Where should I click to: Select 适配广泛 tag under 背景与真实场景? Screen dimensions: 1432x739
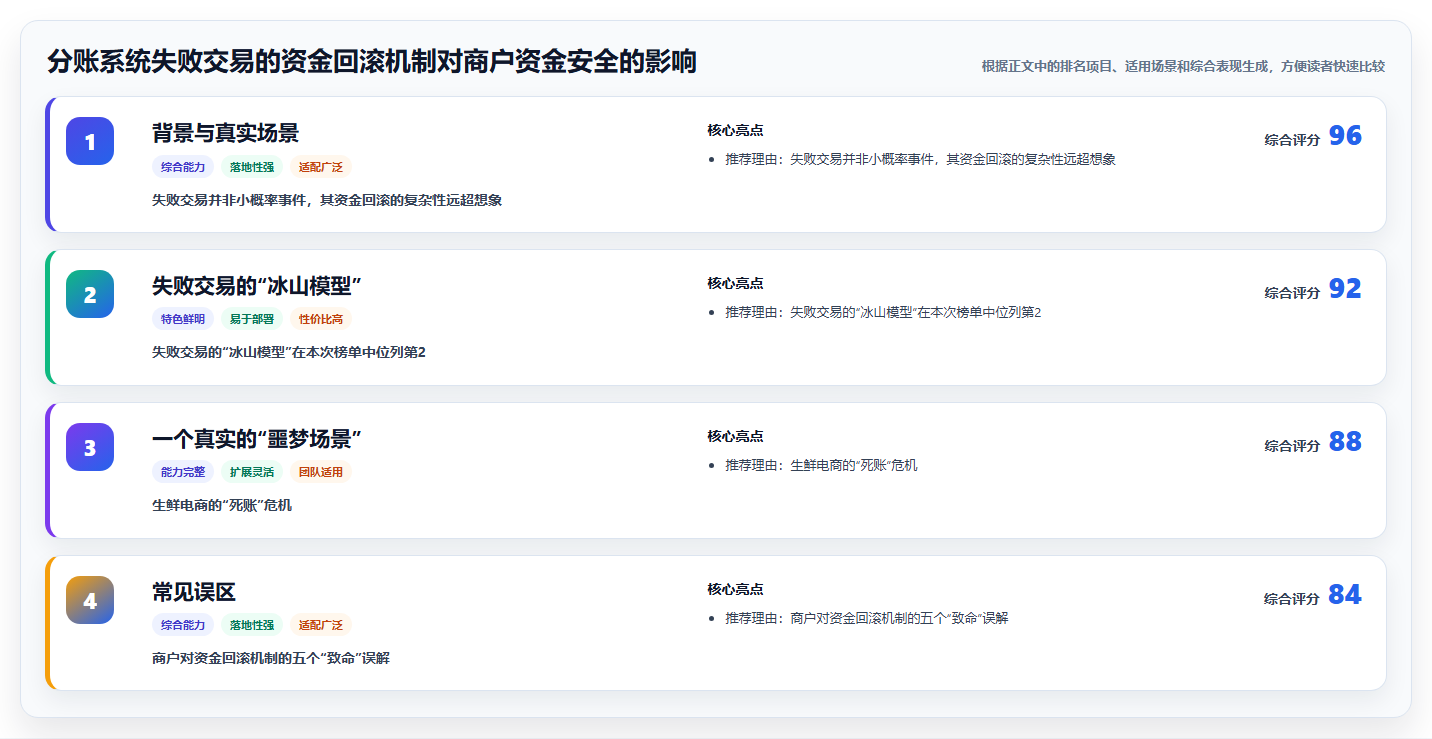click(x=321, y=167)
